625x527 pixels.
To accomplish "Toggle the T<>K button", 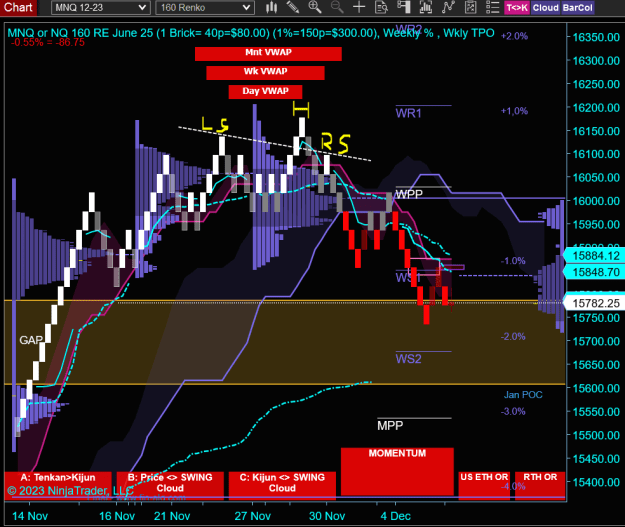I will pyautogui.click(x=517, y=8).
